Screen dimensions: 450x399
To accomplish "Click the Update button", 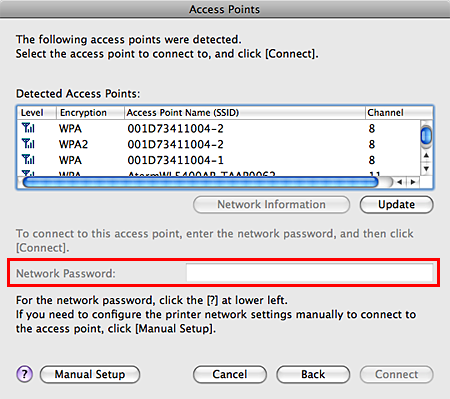I will tap(396, 204).
